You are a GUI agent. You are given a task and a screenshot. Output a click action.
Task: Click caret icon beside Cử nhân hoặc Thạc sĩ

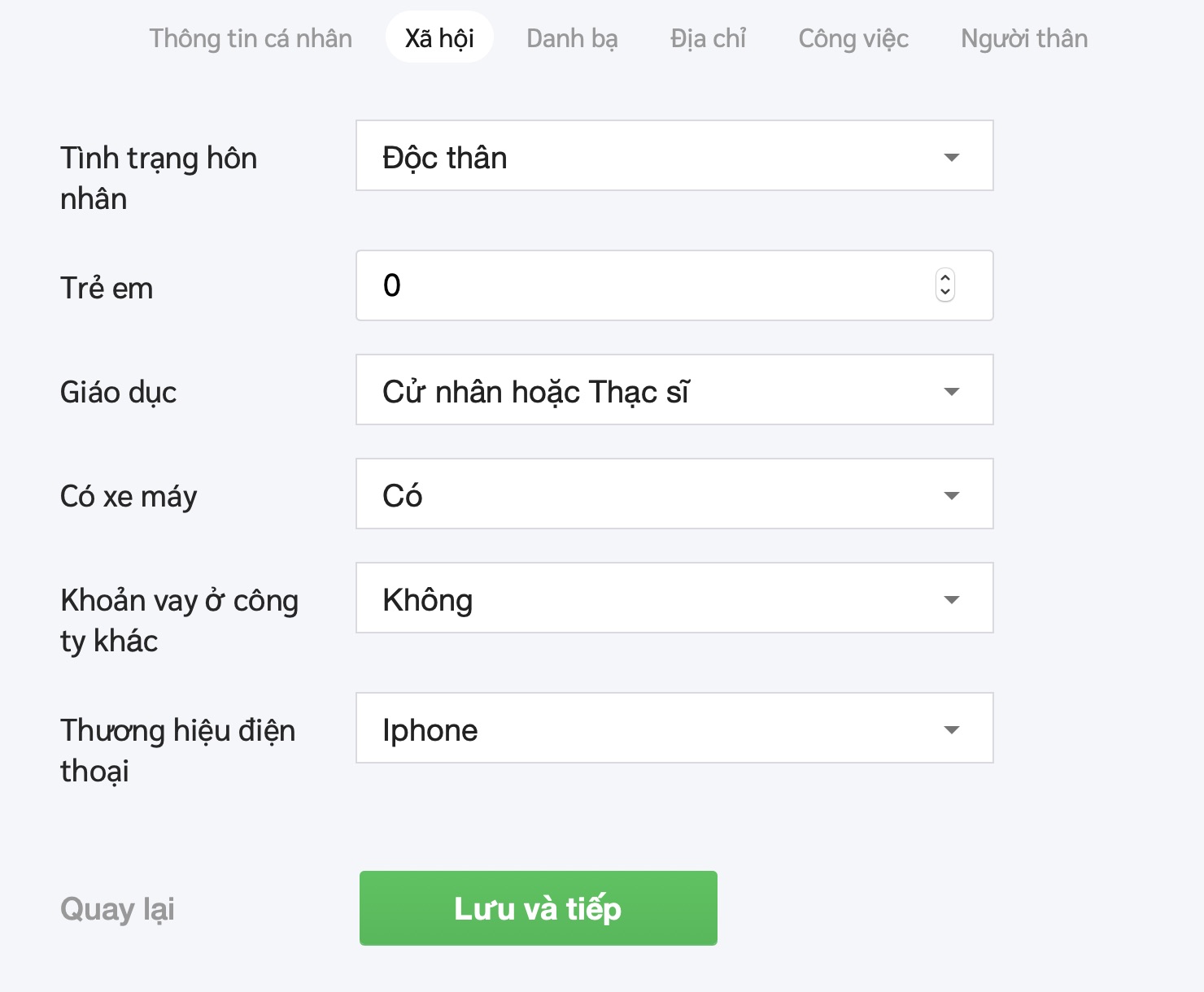[x=951, y=391]
